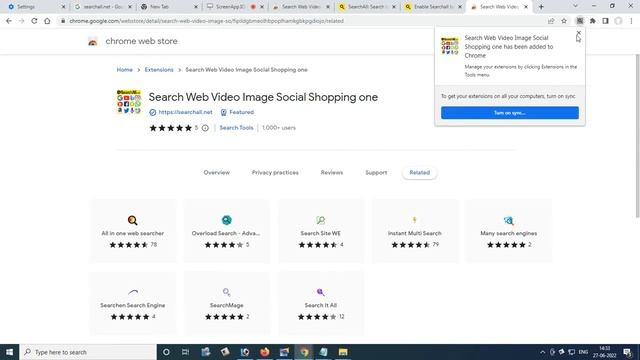Switch to the Settings browser tab
The image size is (640, 360).
33,7
